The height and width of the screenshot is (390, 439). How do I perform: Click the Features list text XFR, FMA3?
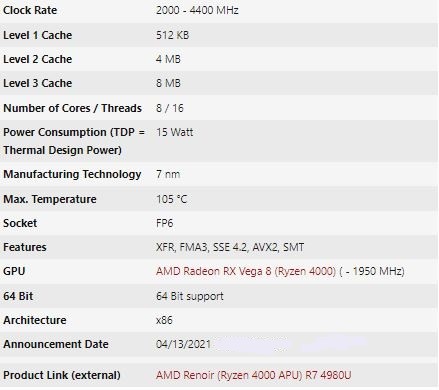point(230,247)
